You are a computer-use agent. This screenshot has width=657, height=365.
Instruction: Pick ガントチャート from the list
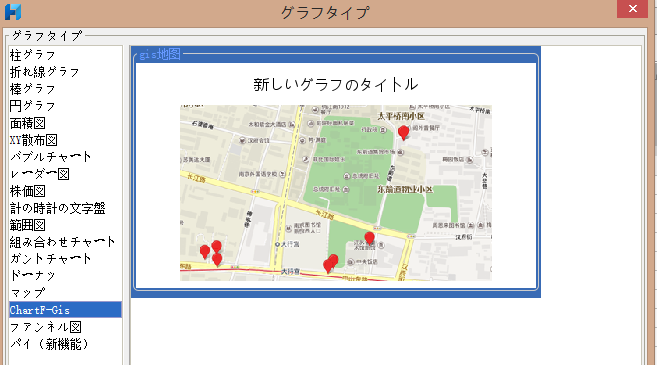65,259
